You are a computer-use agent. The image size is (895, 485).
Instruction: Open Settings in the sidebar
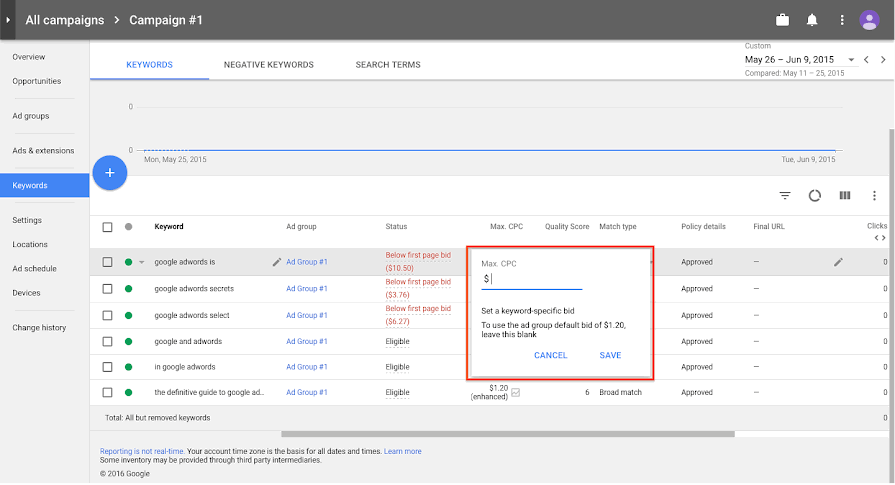[x=27, y=220]
